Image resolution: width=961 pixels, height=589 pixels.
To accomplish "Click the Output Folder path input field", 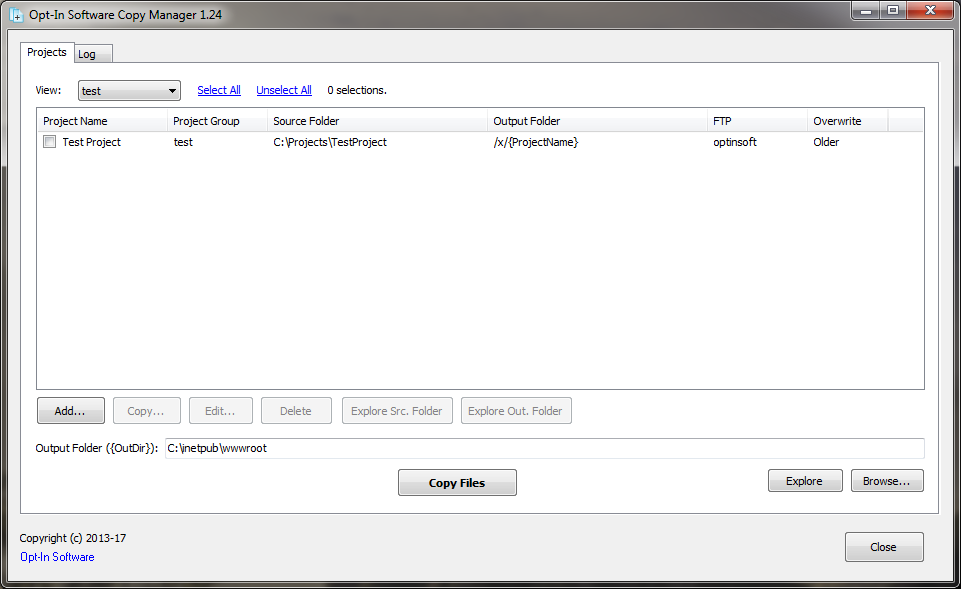I will (543, 448).
